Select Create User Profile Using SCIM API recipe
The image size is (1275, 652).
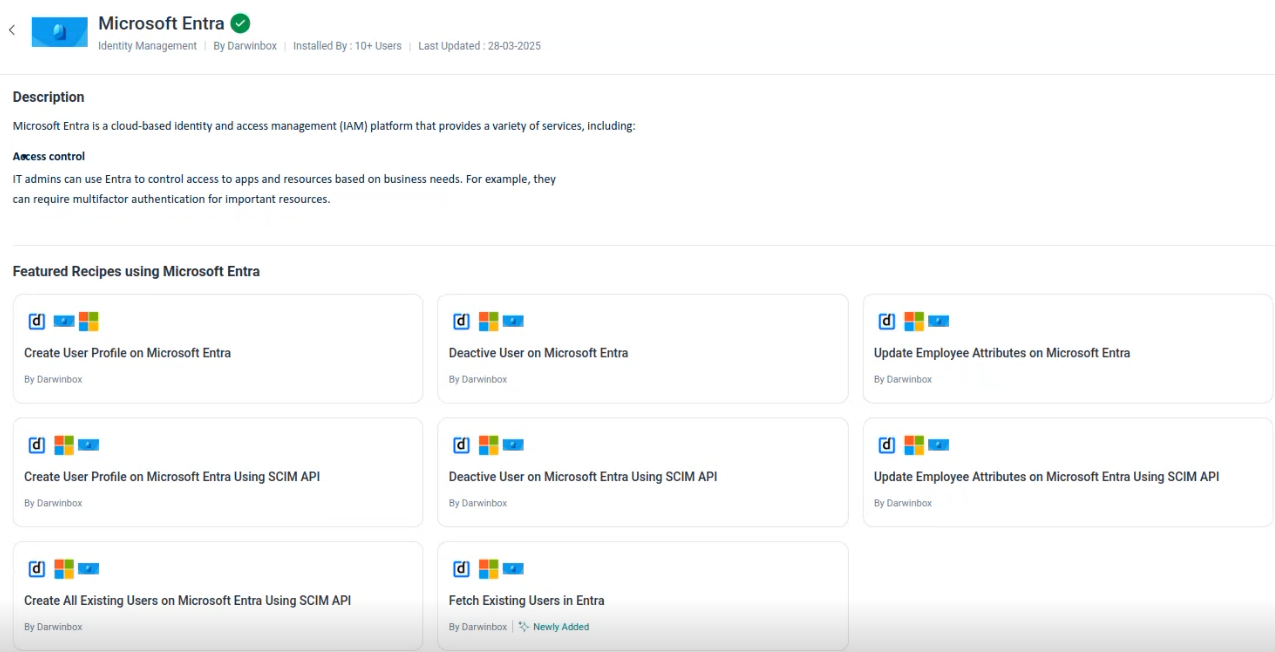coord(172,477)
